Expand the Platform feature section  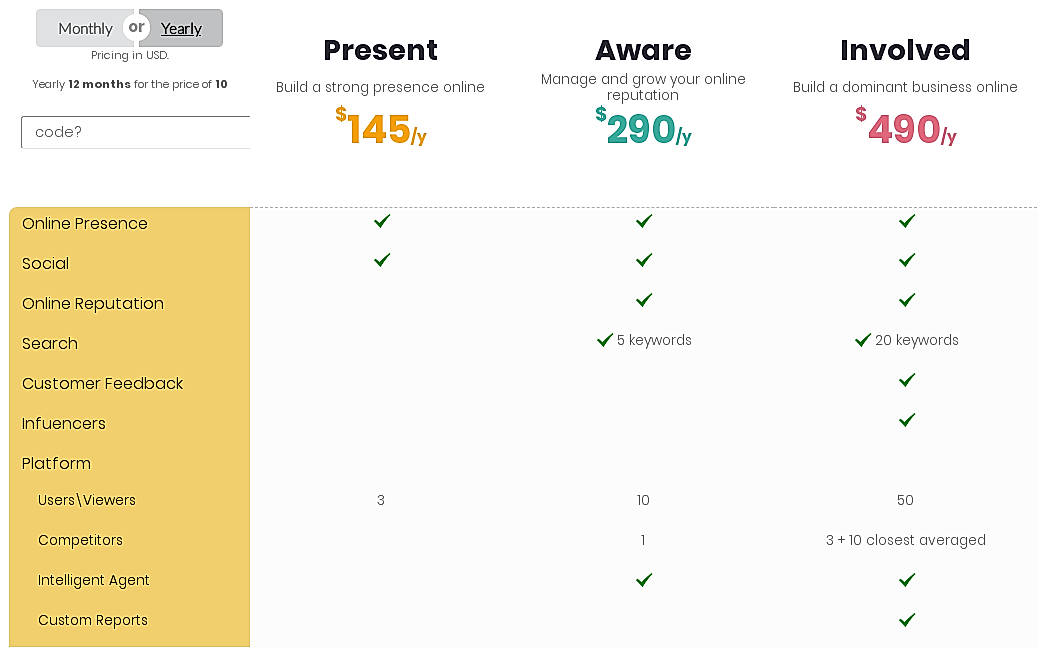(56, 463)
